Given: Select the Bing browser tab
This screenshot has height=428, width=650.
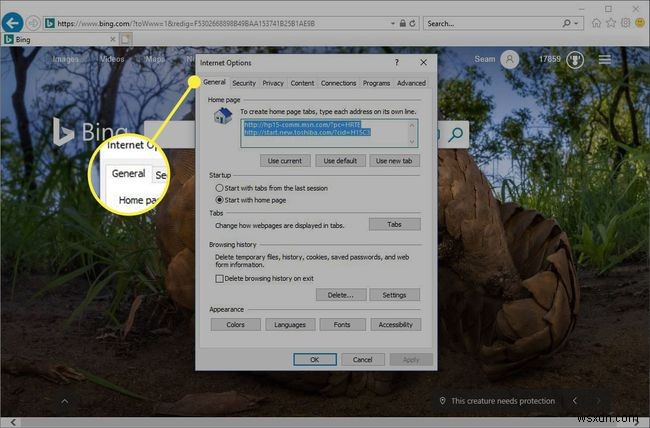Looking at the screenshot, I should tap(60, 39).
